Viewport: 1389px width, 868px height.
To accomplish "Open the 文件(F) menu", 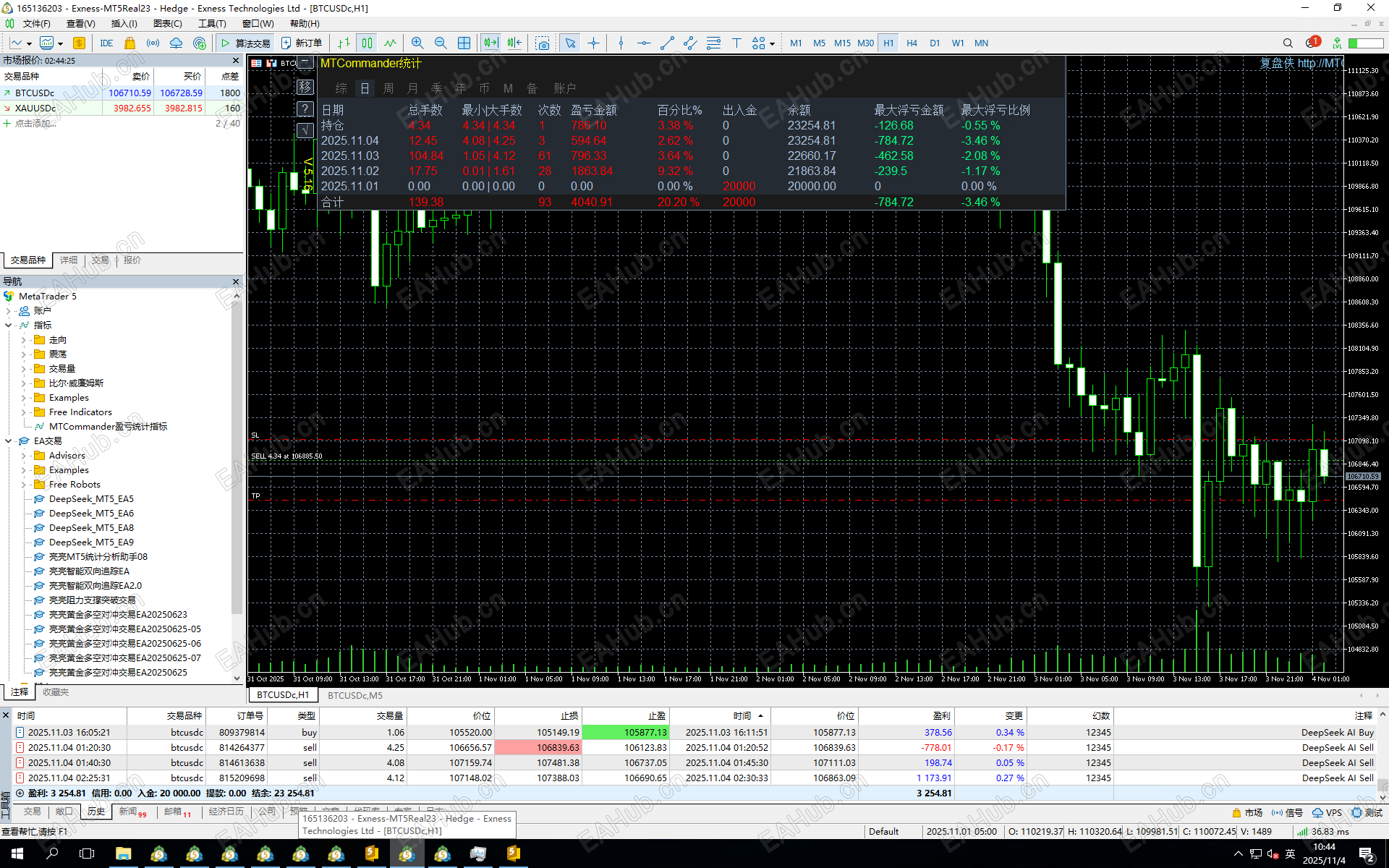I will pos(36,24).
